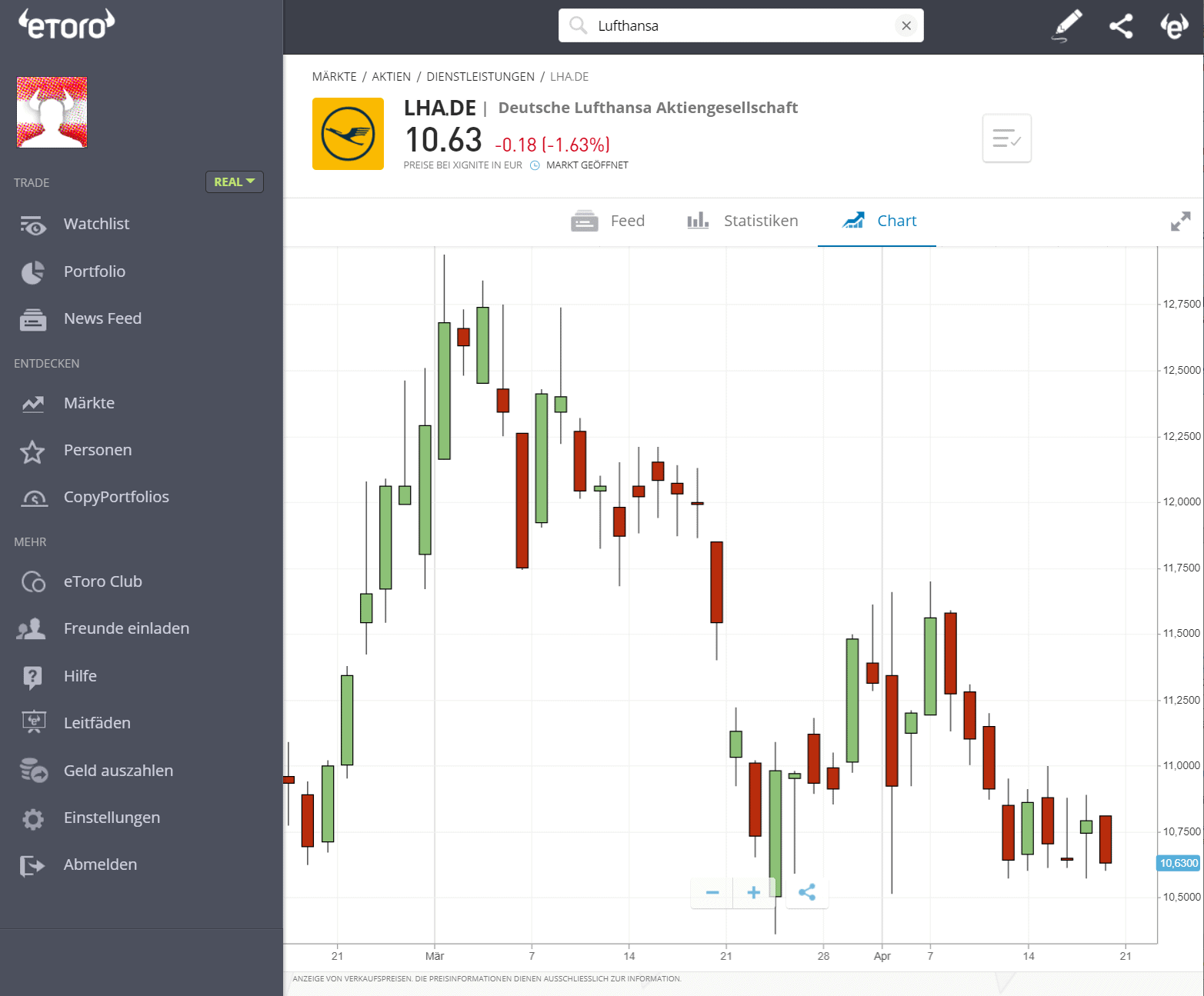Switch to the Chart tab
Screen dimensions: 1204x996
click(x=879, y=221)
